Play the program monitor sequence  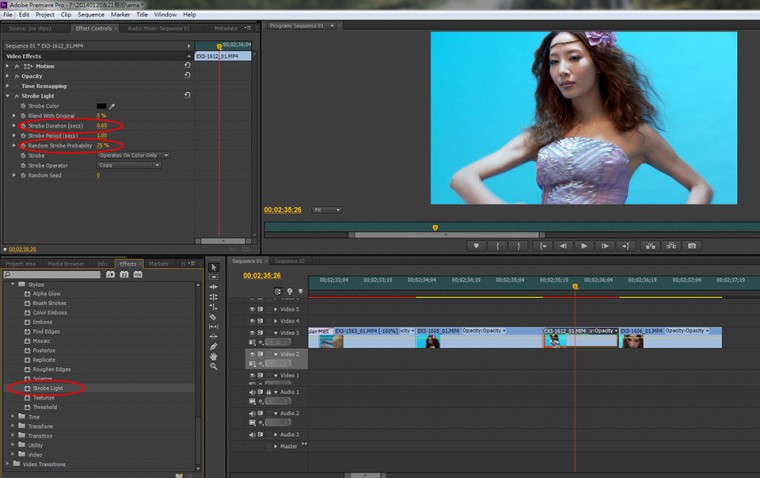pos(584,245)
